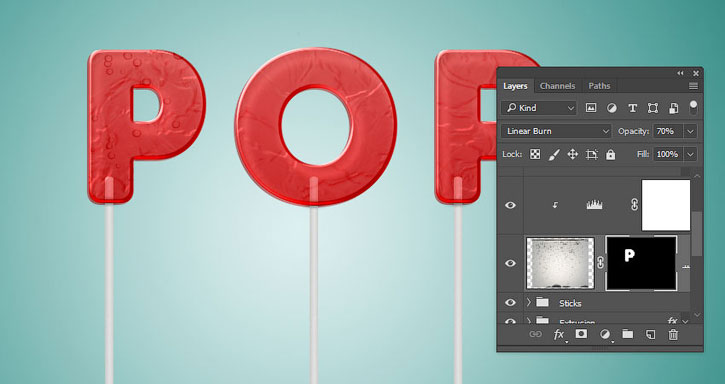The height and width of the screenshot is (384, 725).
Task: Hide the Sticks group
Action: [x=510, y=303]
